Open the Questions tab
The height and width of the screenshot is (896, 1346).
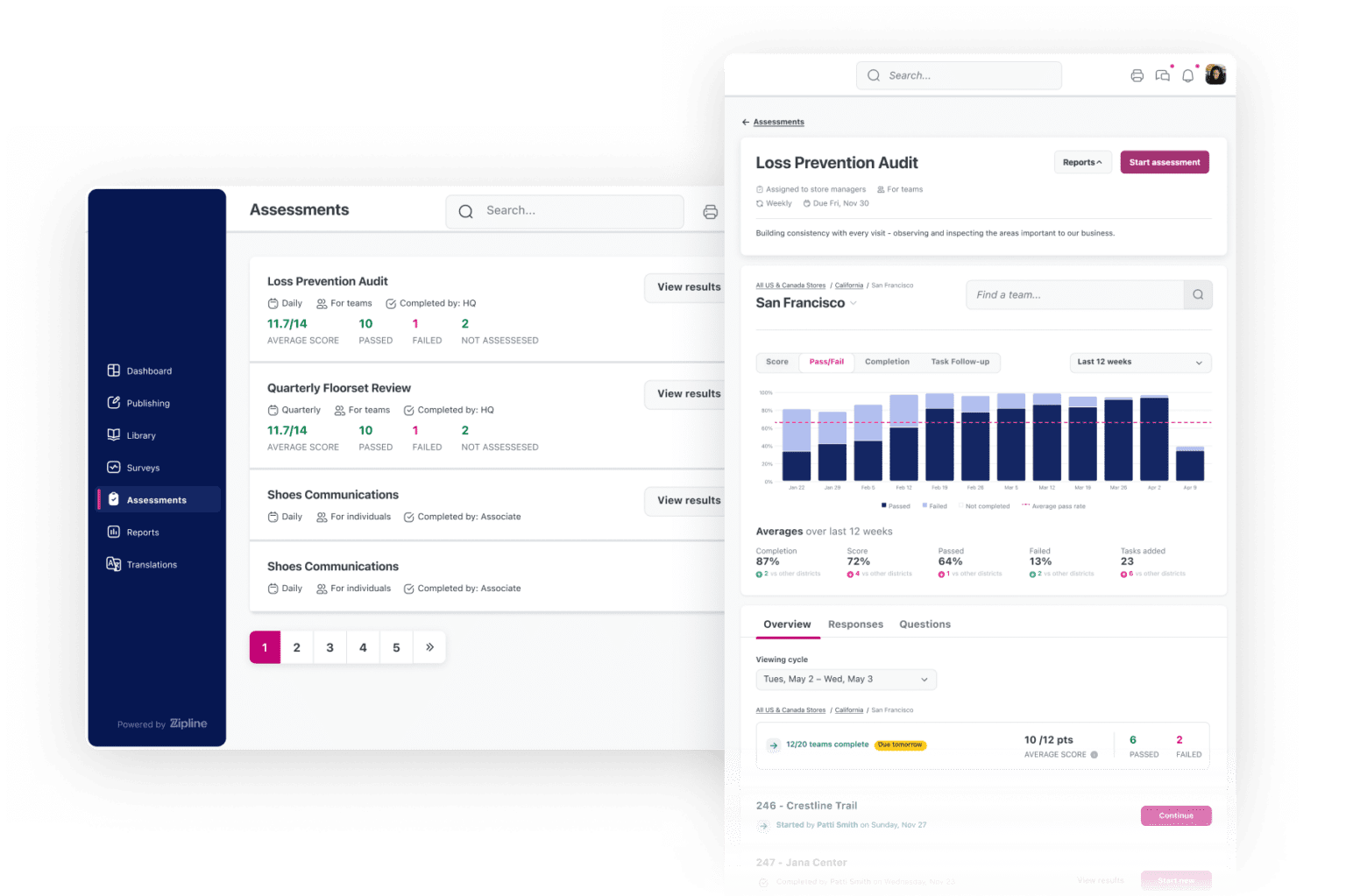(x=924, y=624)
